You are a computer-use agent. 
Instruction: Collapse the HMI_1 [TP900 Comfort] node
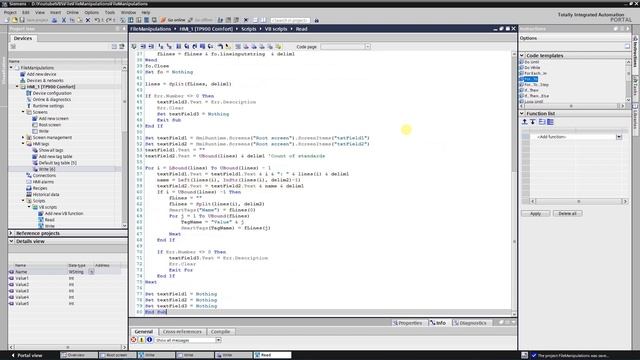(x=17, y=87)
